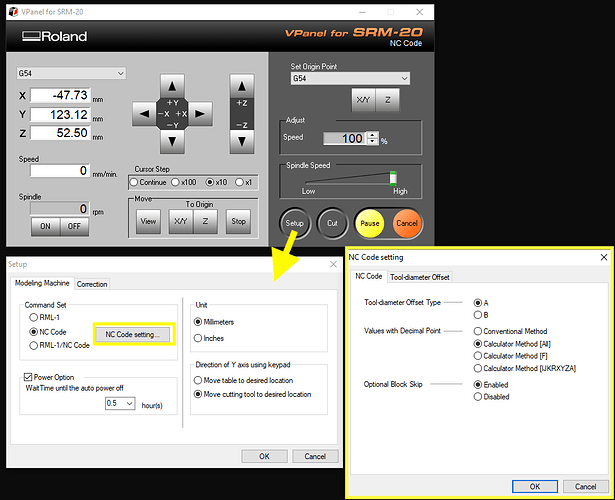This screenshot has height=500, width=615.
Task: Close the NC Code setting dialog
Action: (604, 257)
